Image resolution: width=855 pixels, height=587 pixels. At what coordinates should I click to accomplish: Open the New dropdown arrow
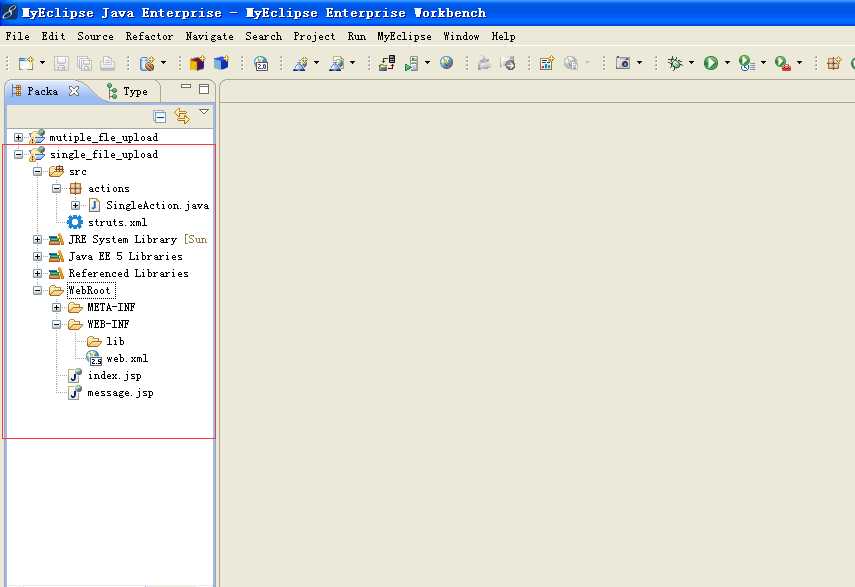tap(42, 63)
